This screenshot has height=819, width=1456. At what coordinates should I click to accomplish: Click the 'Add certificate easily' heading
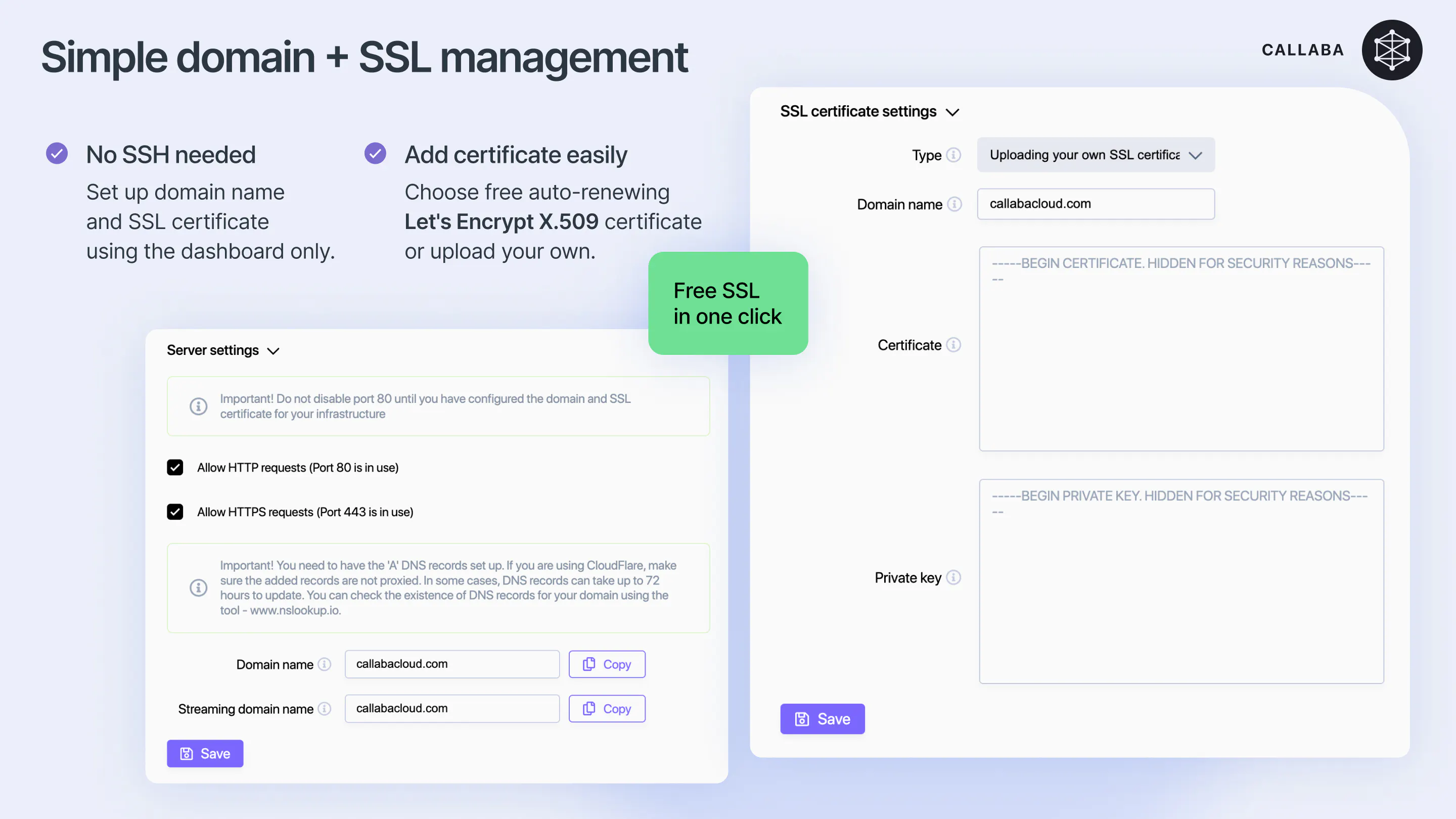point(516,154)
